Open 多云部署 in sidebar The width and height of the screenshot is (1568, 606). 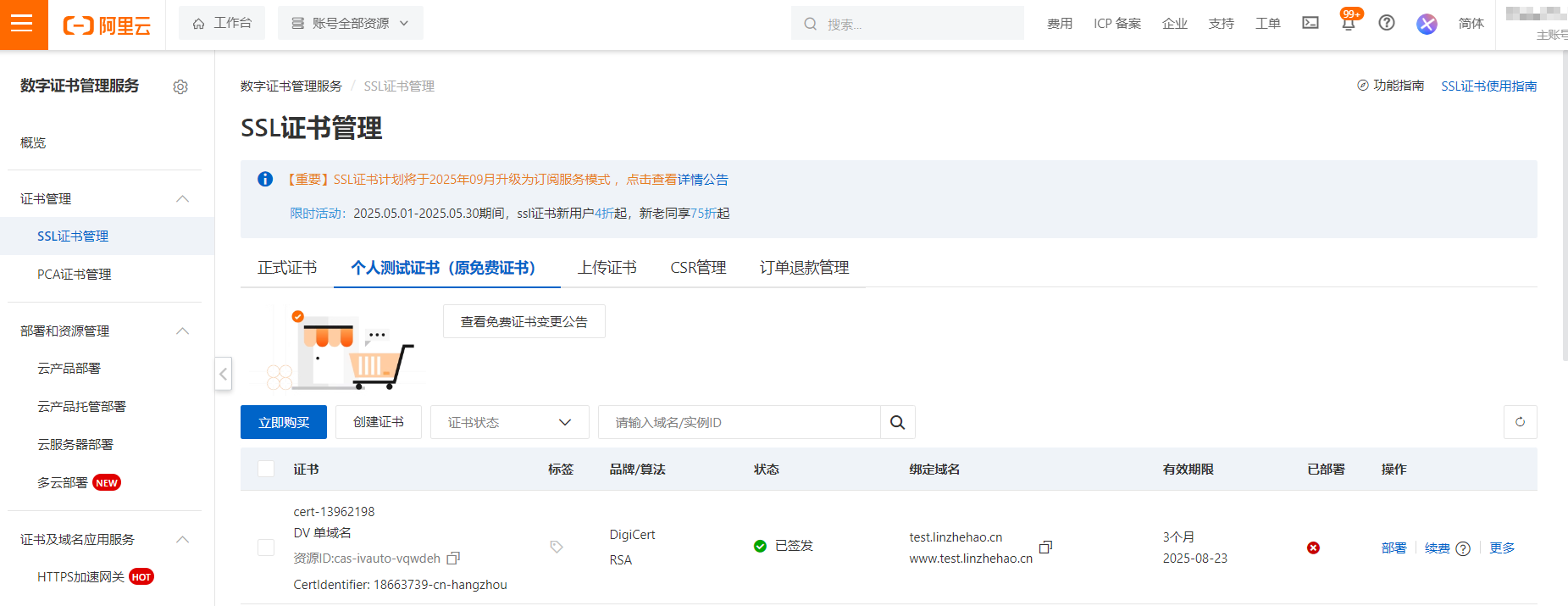[x=63, y=482]
